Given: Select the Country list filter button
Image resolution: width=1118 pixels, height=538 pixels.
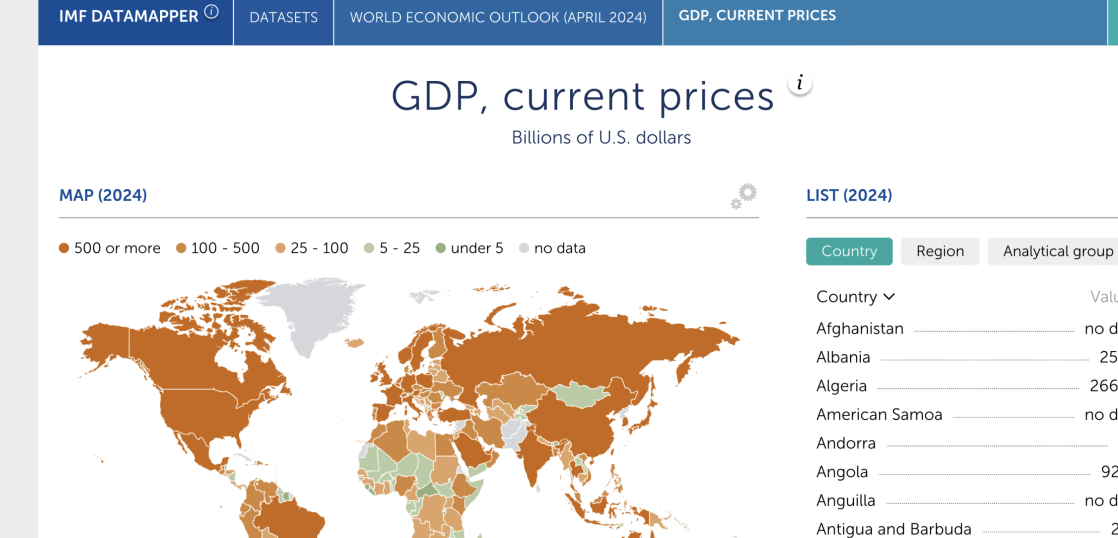Looking at the screenshot, I should click(849, 251).
